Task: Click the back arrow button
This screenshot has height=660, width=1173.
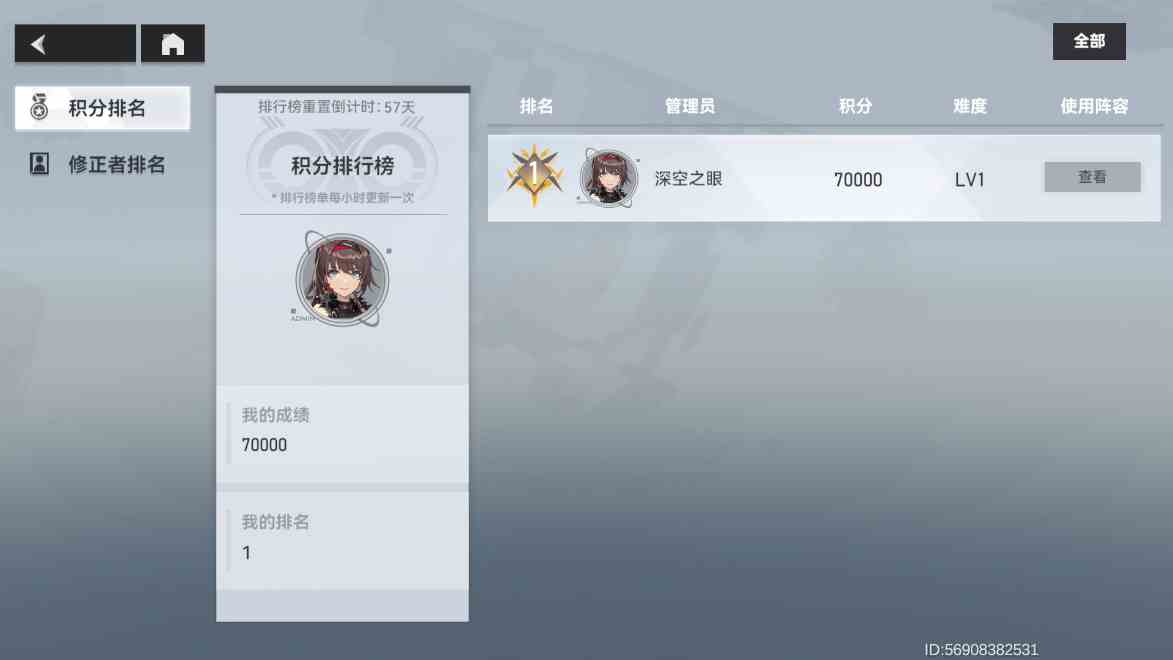Action: pos(75,43)
